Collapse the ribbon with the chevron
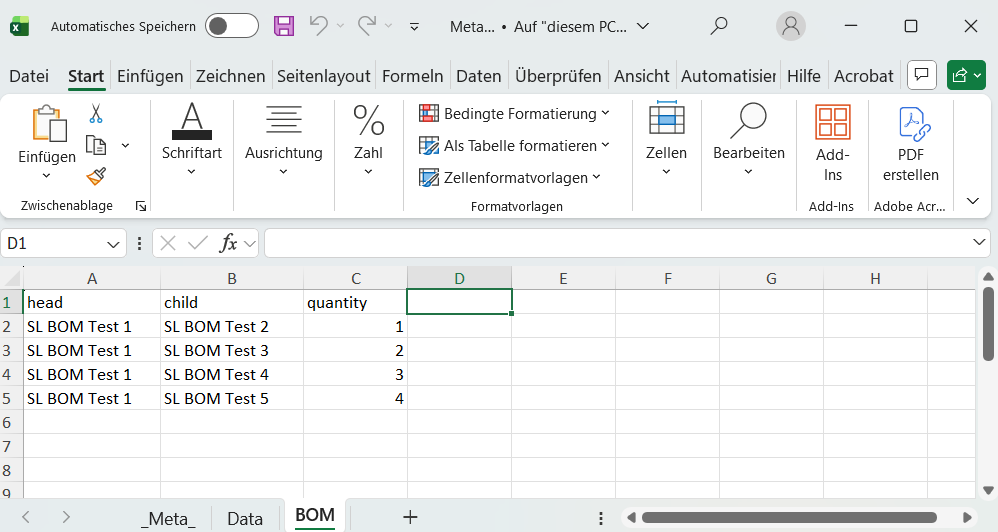 (973, 201)
